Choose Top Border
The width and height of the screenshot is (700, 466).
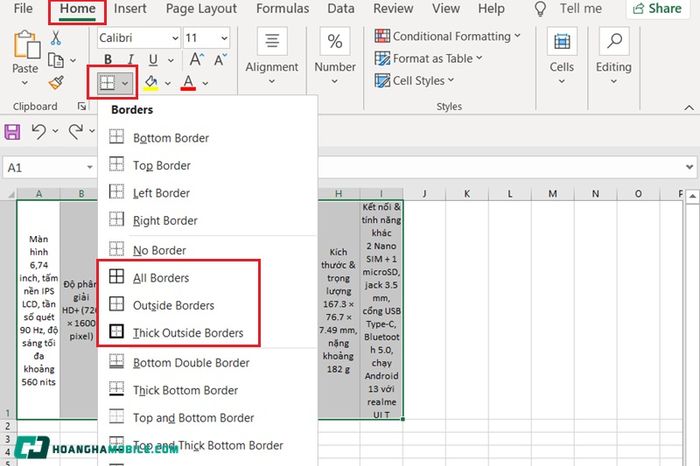click(208, 165)
